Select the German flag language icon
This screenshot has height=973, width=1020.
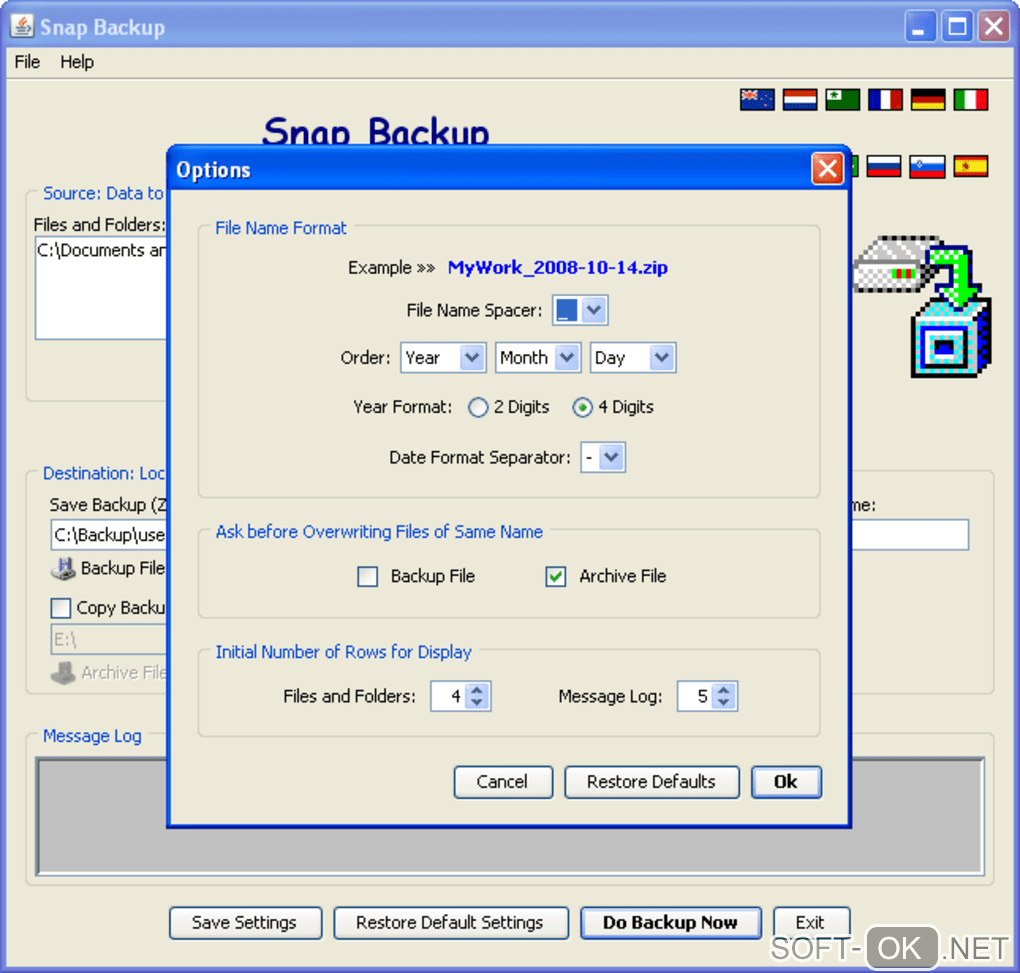928,100
